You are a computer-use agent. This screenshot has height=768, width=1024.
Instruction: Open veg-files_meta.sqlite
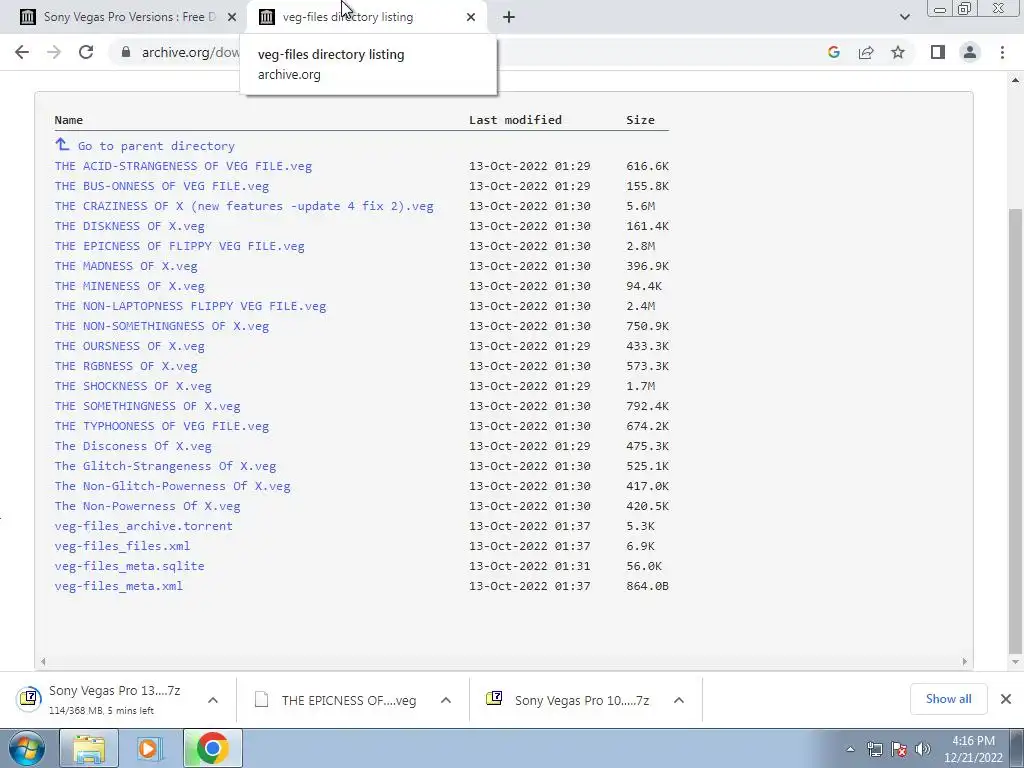[x=130, y=566]
